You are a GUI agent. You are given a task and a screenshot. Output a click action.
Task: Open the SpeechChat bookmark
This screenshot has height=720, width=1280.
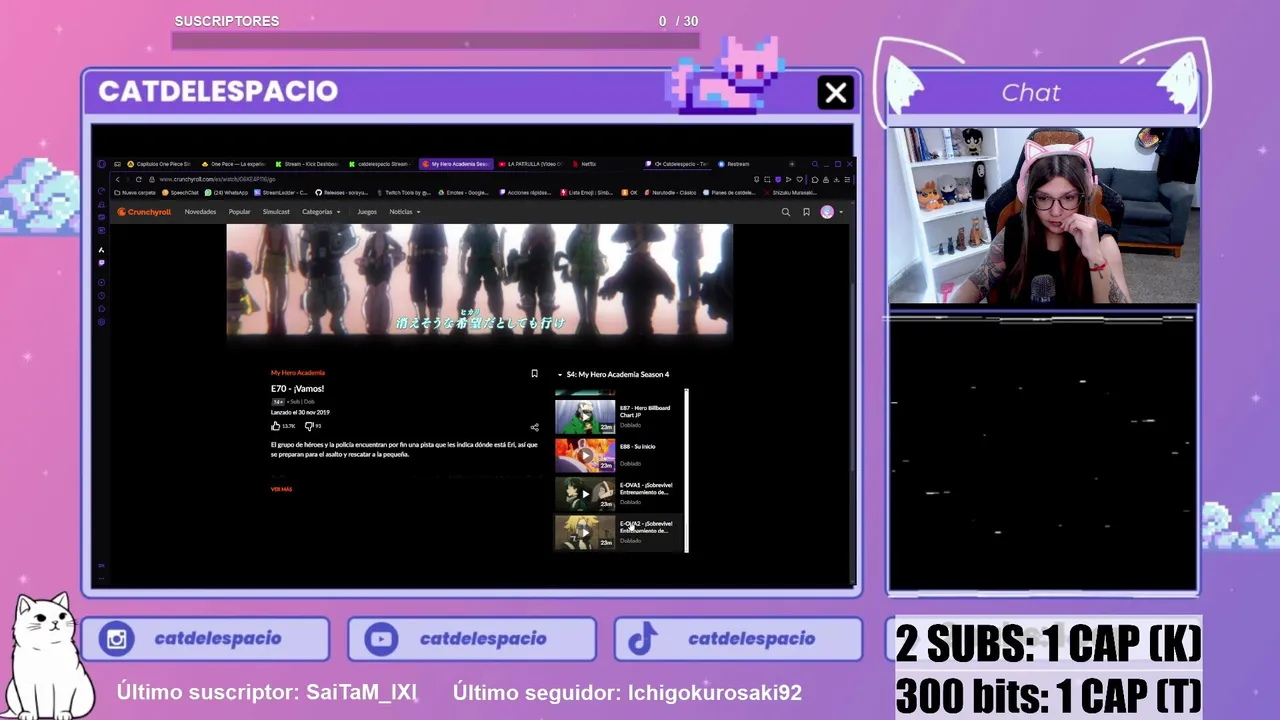click(x=181, y=192)
